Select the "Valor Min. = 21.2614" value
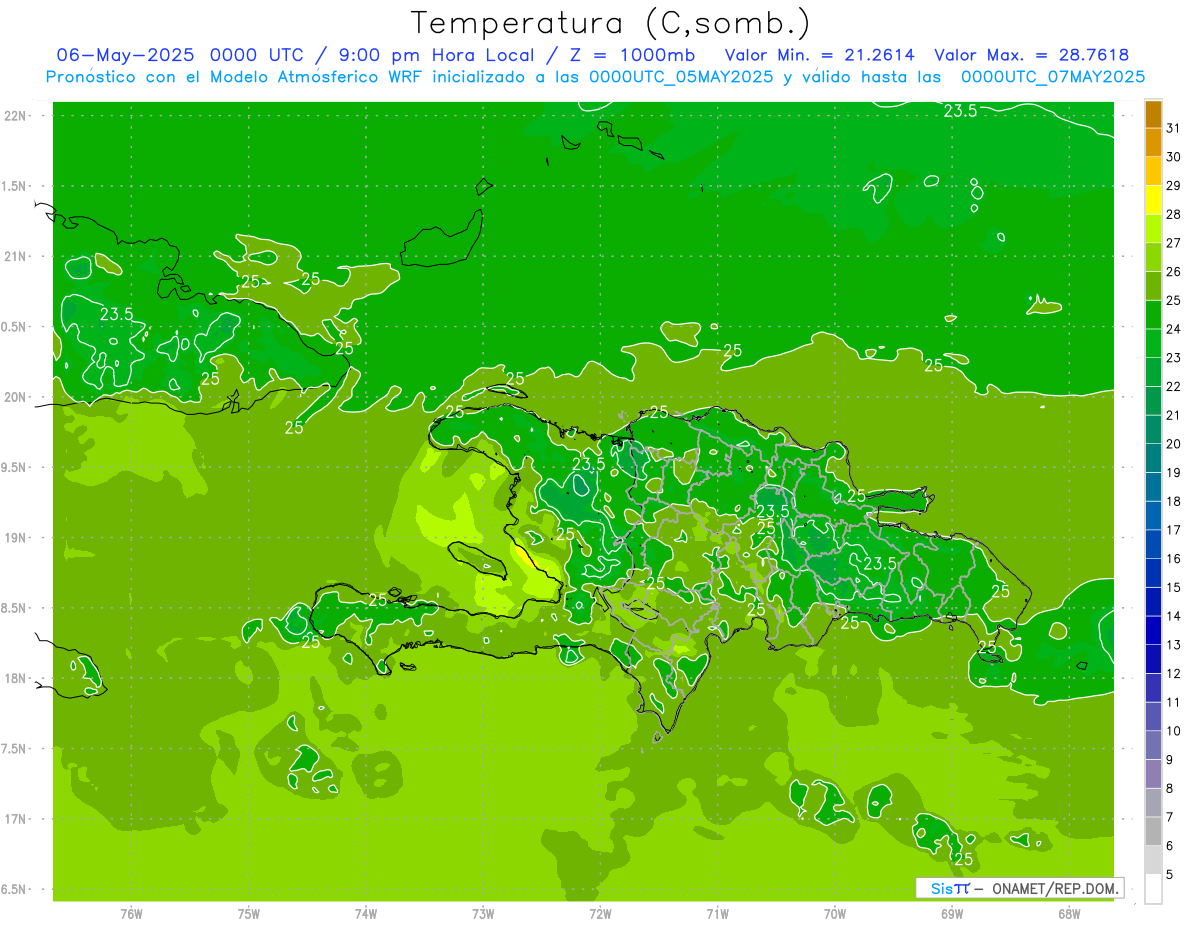 pos(819,55)
